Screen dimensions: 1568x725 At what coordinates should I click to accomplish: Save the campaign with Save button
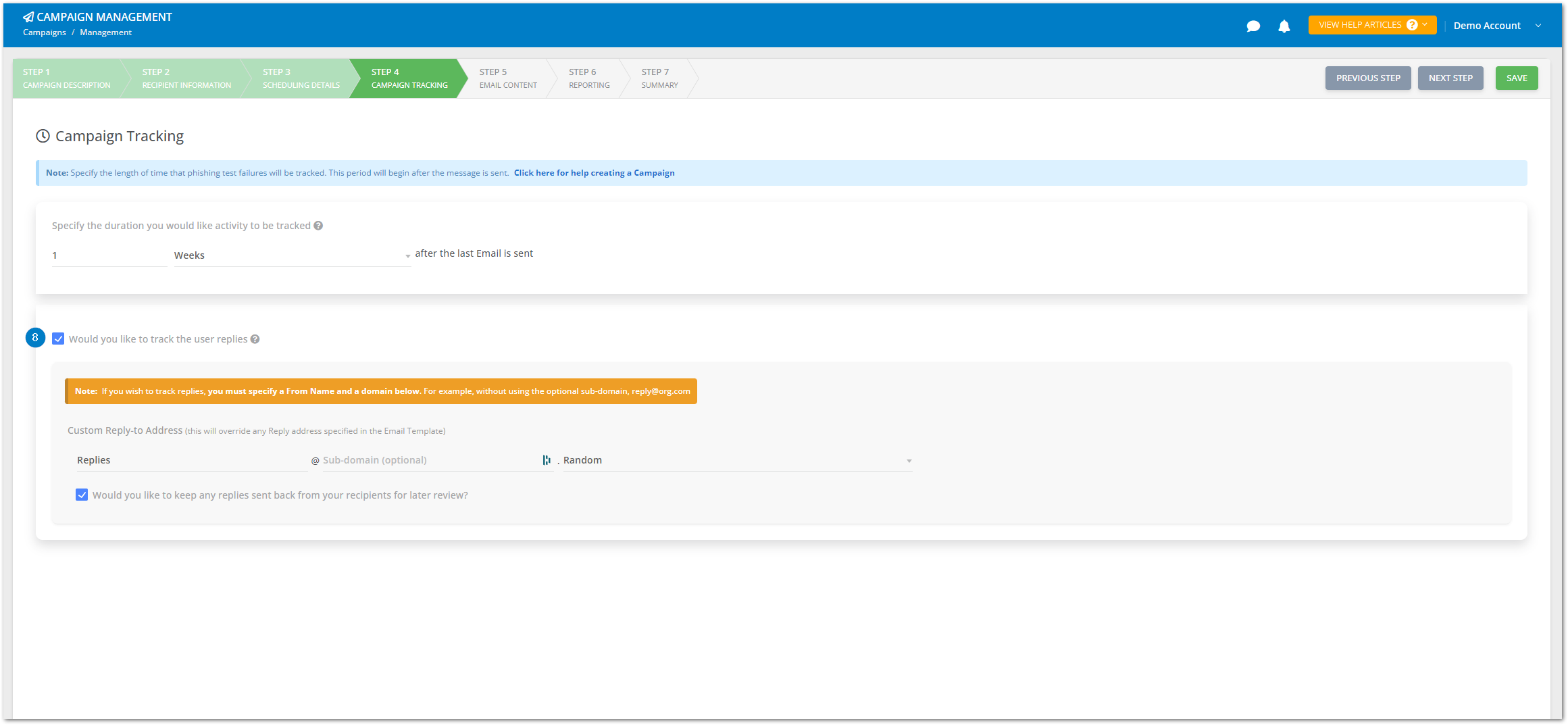[x=1517, y=78]
